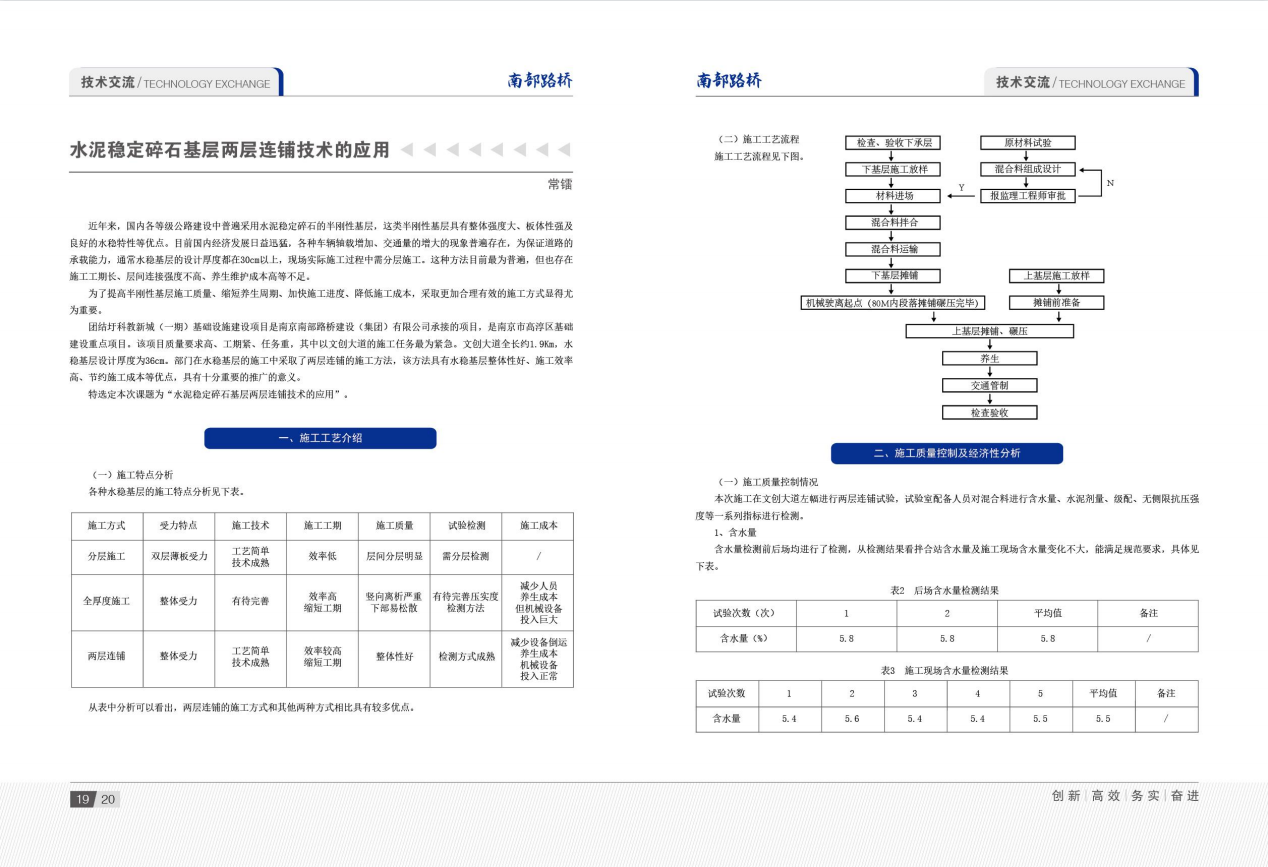Viewport: 1268px width, 867px height.
Task: Click the 减少设备倒运 cost cell
Action: (538, 657)
